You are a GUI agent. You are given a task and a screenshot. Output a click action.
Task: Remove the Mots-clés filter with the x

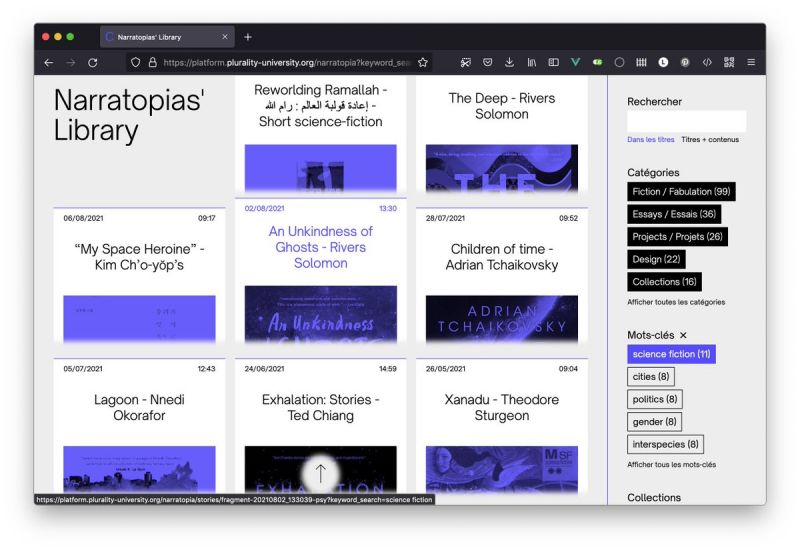coord(683,335)
